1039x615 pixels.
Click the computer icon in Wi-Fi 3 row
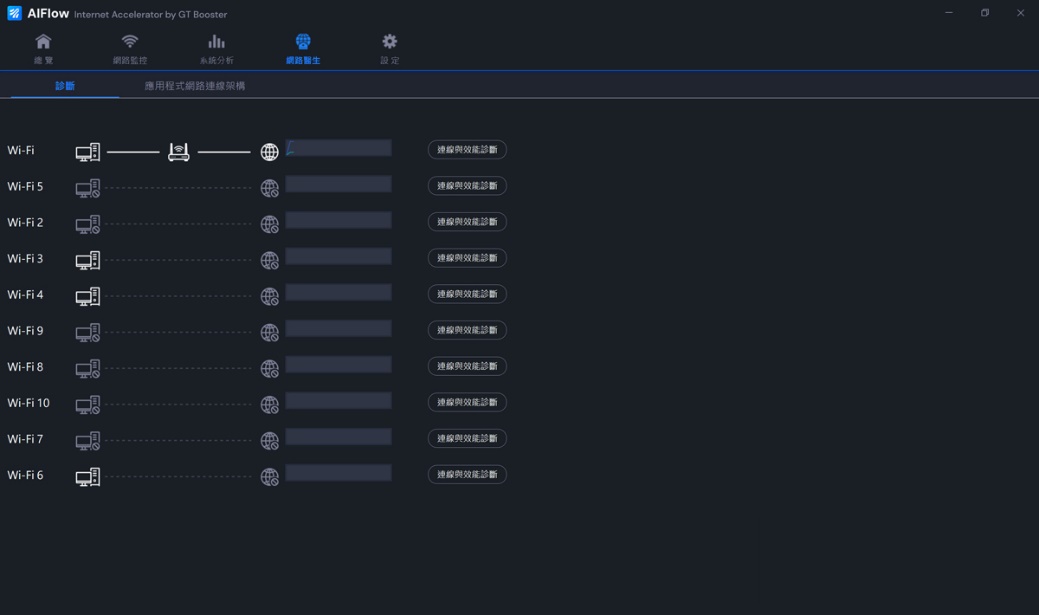pos(88,260)
